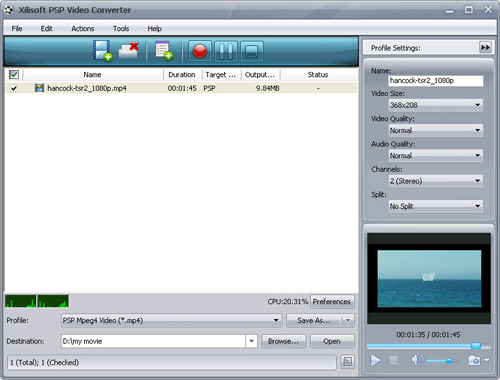Click the Add video file icon
This screenshot has width=500, height=380.
(103, 51)
